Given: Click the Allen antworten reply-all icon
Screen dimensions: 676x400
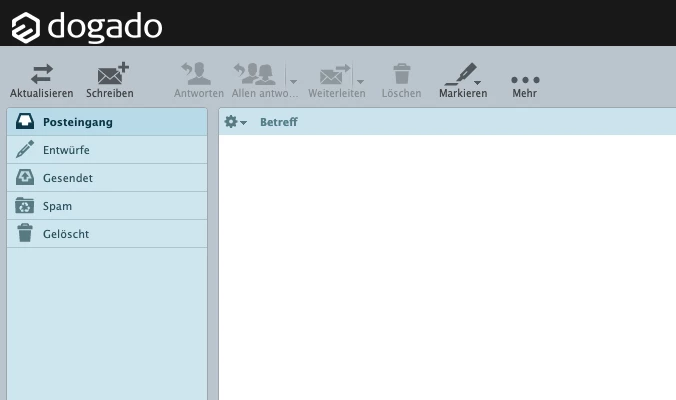Looking at the screenshot, I should point(258,74).
